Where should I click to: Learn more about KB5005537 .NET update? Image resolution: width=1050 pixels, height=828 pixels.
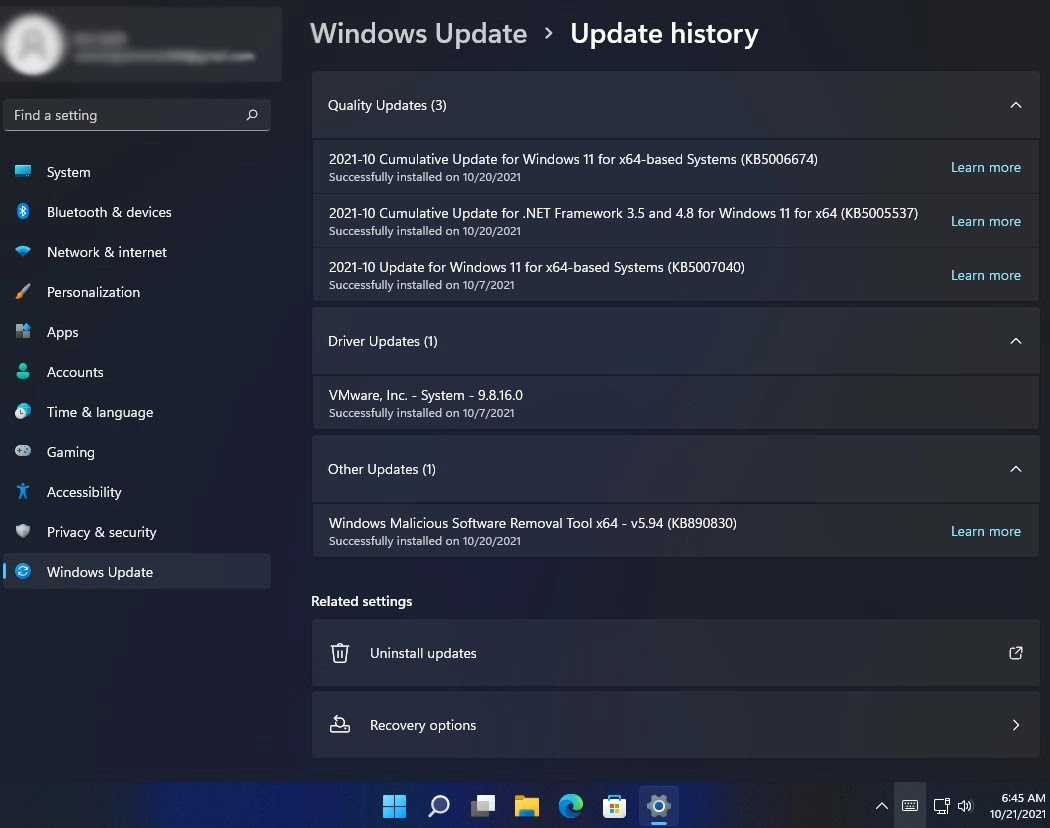coord(986,221)
